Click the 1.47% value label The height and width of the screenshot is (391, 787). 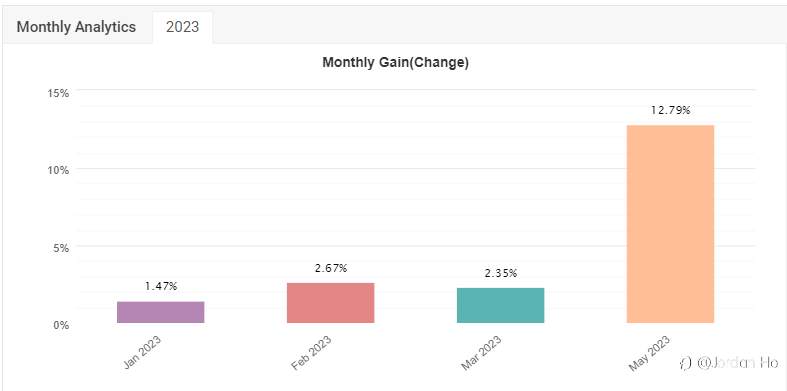(x=161, y=287)
